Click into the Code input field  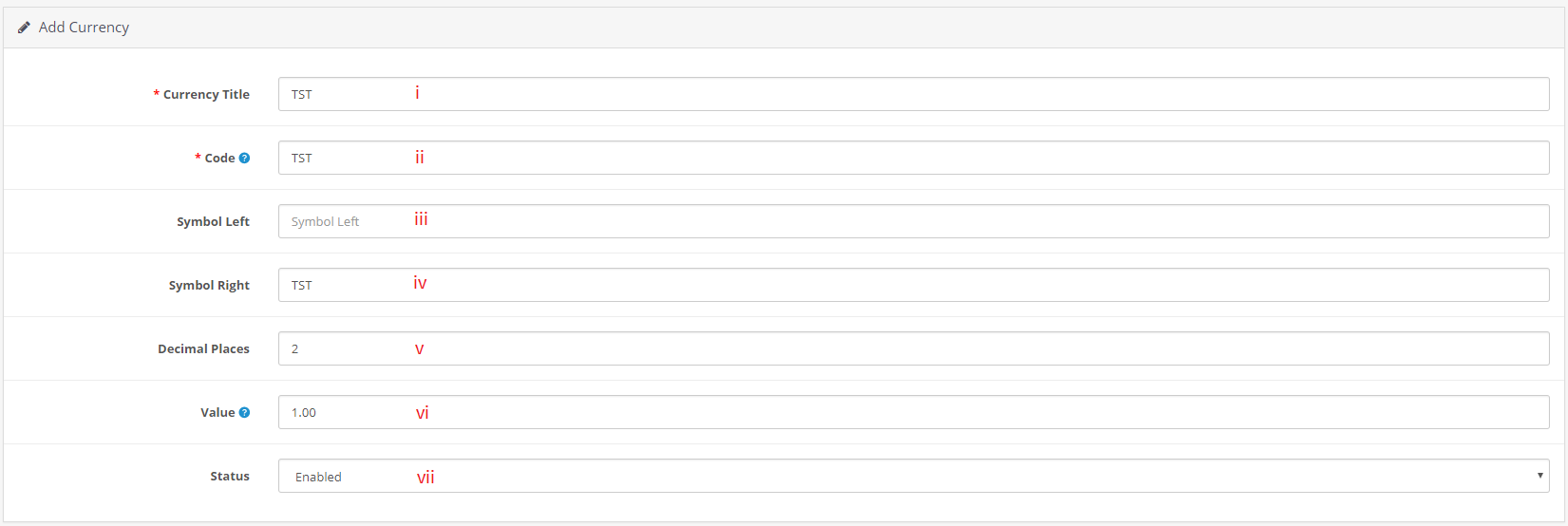click(912, 158)
